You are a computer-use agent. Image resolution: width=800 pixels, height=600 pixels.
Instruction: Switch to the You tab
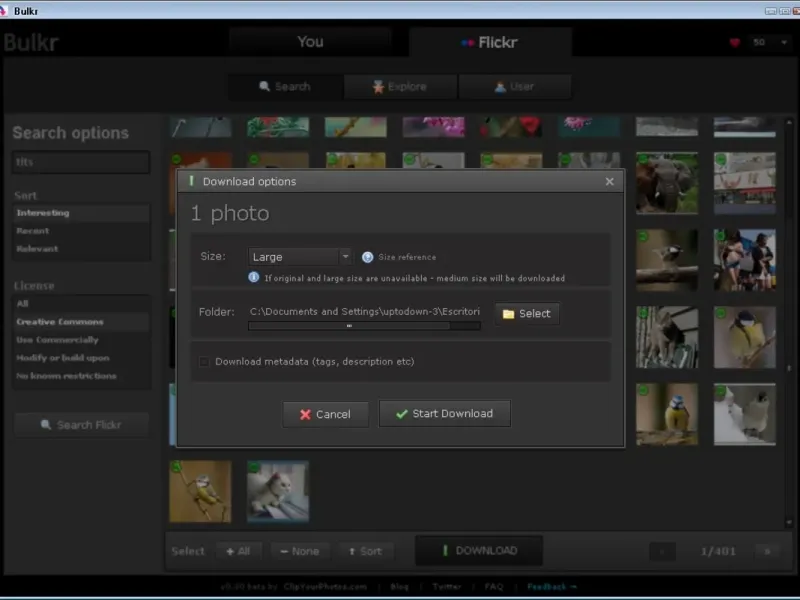coord(310,42)
